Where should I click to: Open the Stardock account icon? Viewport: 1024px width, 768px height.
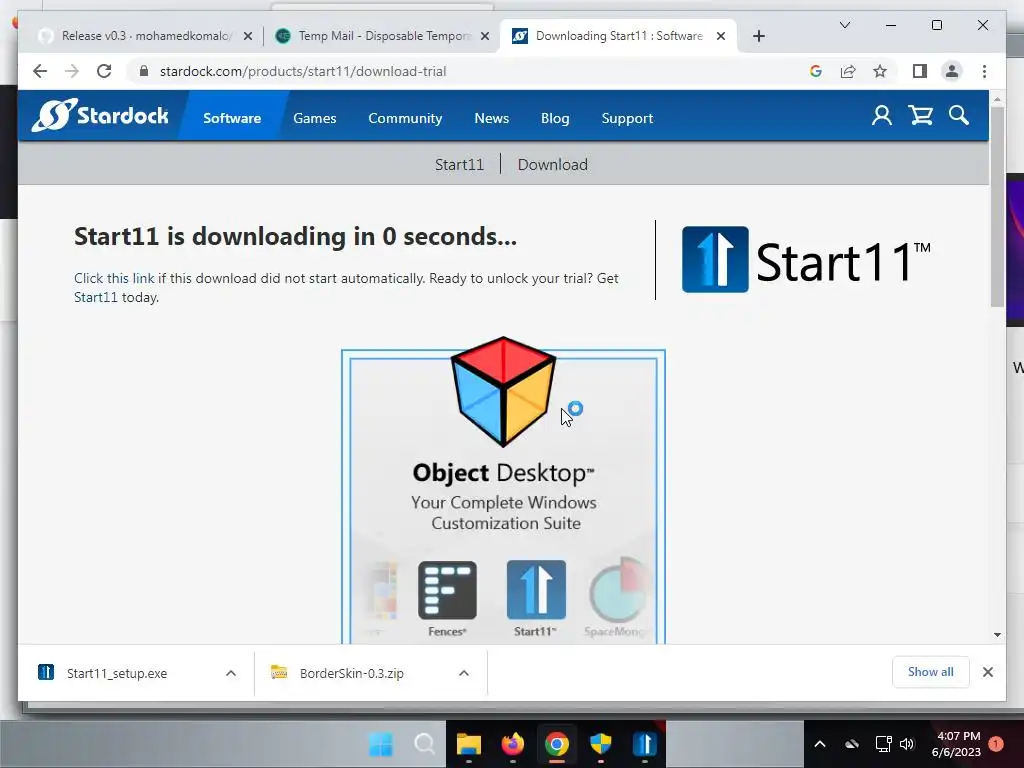click(x=882, y=116)
